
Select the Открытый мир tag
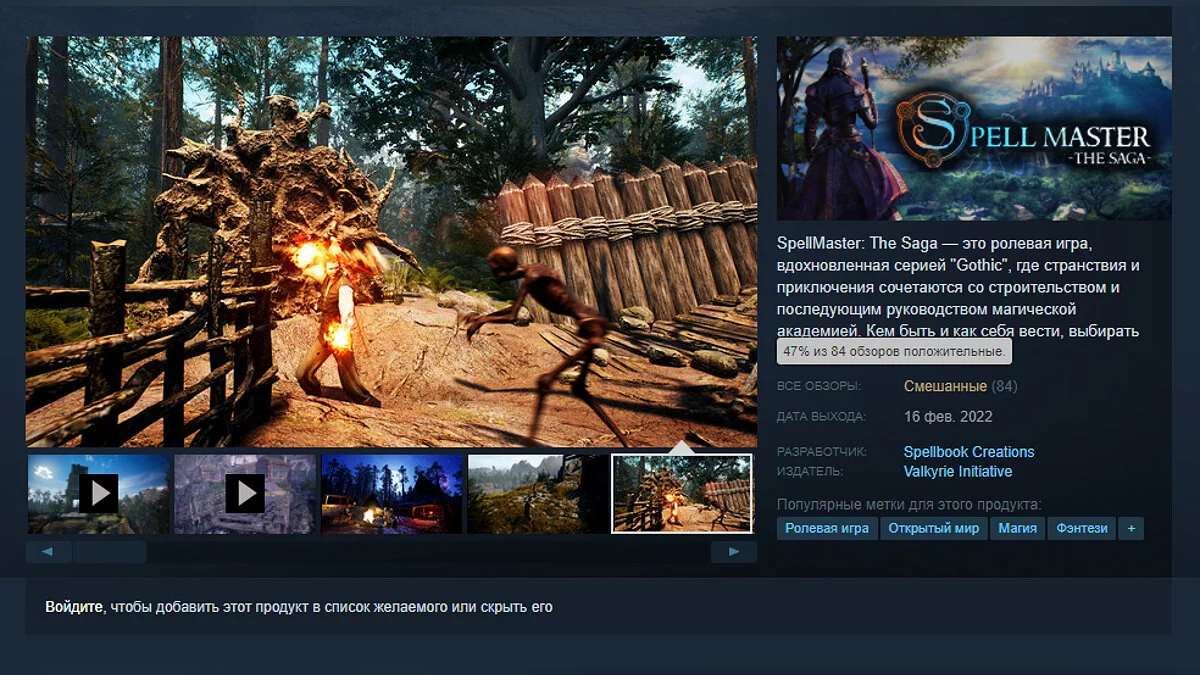click(x=934, y=528)
